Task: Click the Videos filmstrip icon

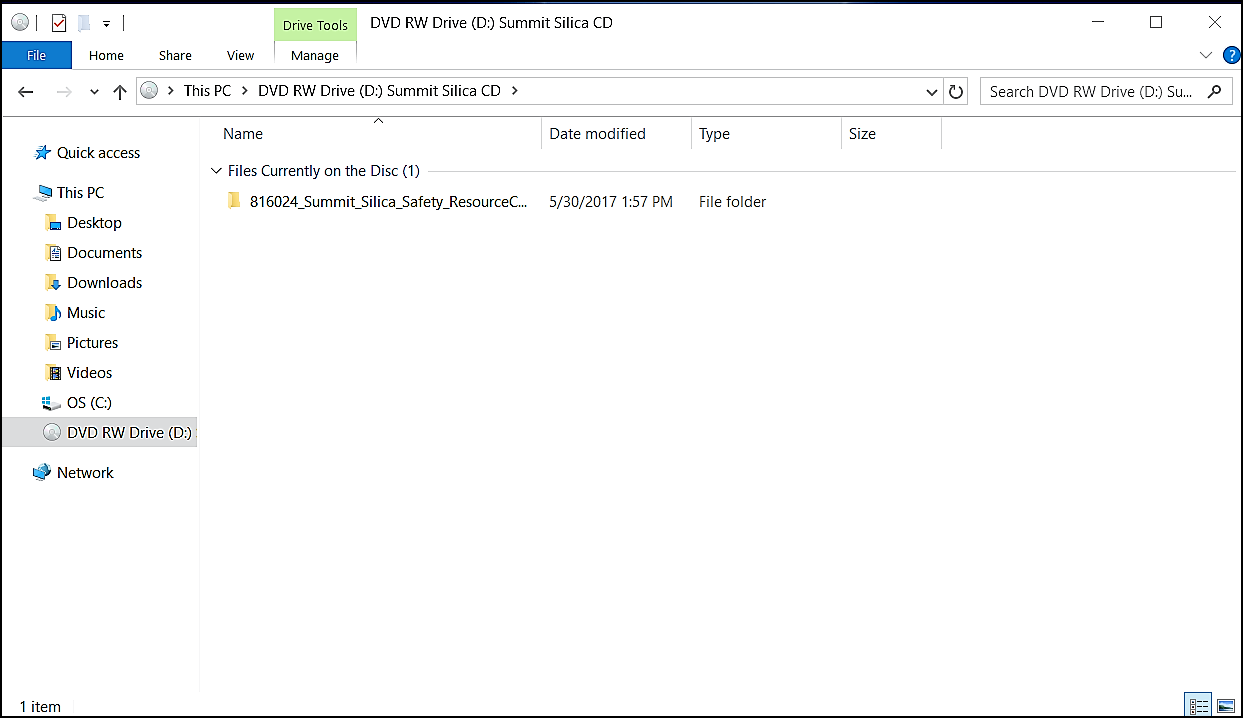Action: [x=53, y=373]
